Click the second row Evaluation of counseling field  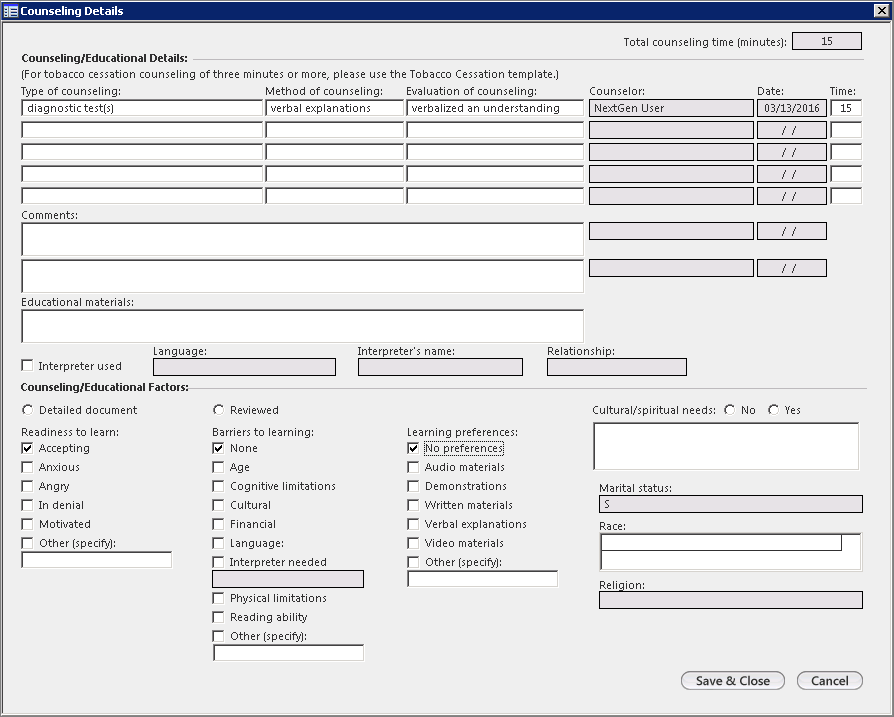(x=495, y=130)
